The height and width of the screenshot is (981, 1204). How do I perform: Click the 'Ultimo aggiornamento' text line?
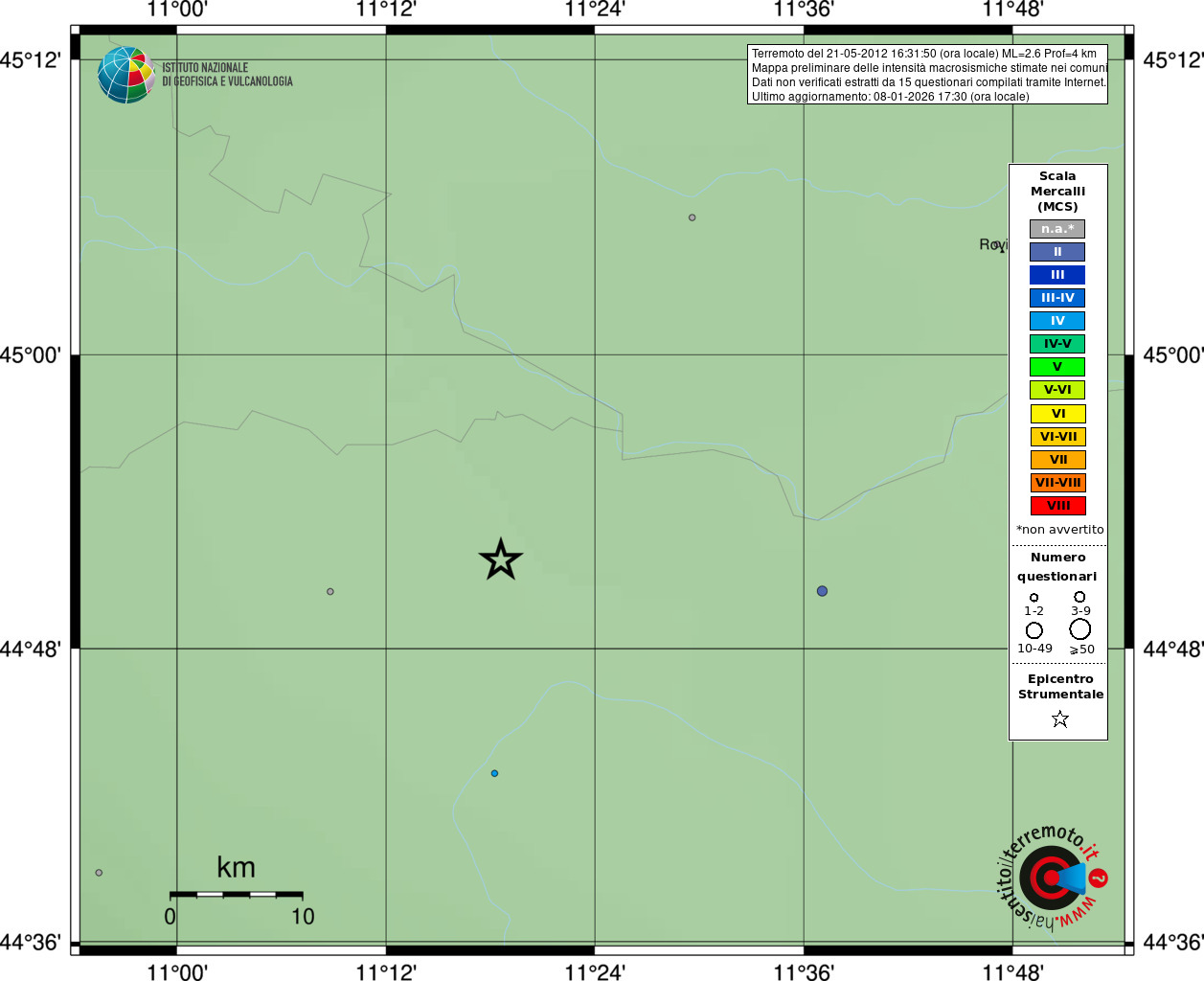891,97
